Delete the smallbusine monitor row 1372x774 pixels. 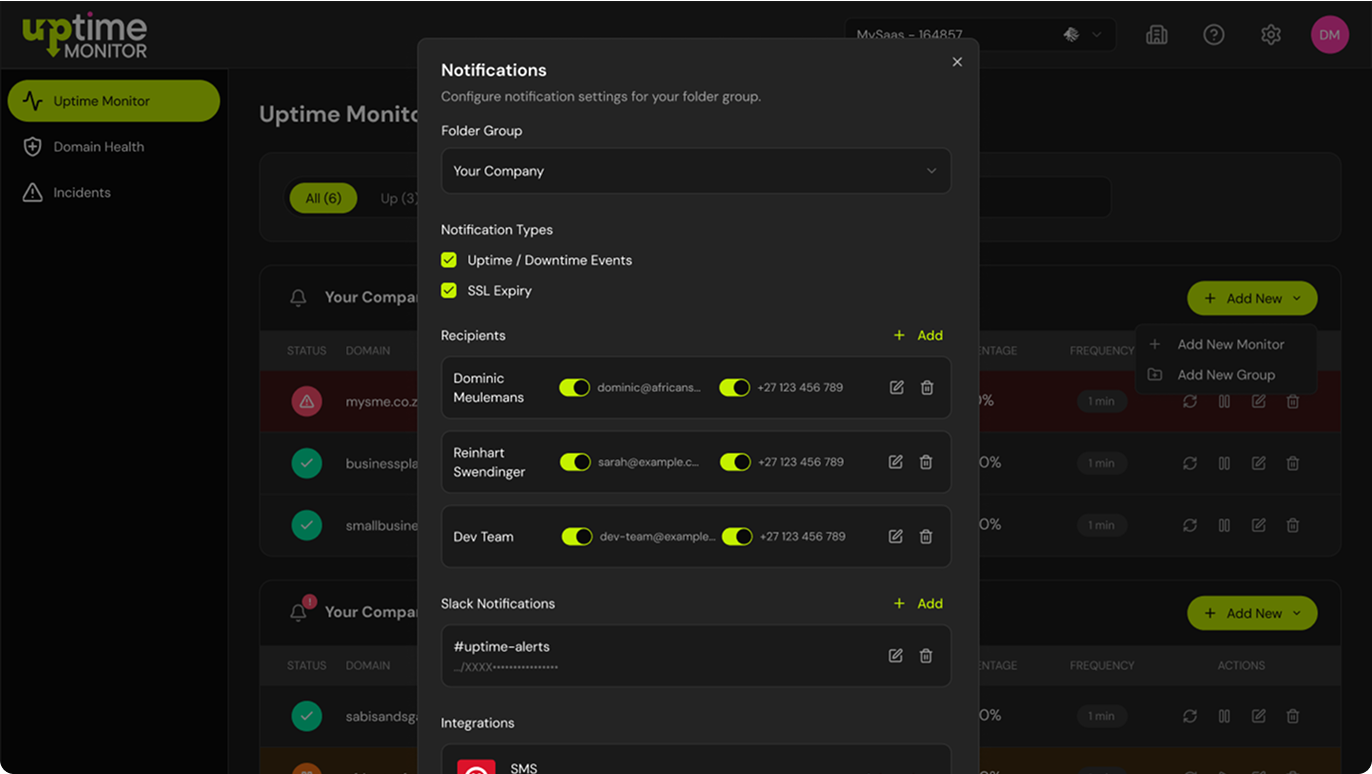(1293, 525)
